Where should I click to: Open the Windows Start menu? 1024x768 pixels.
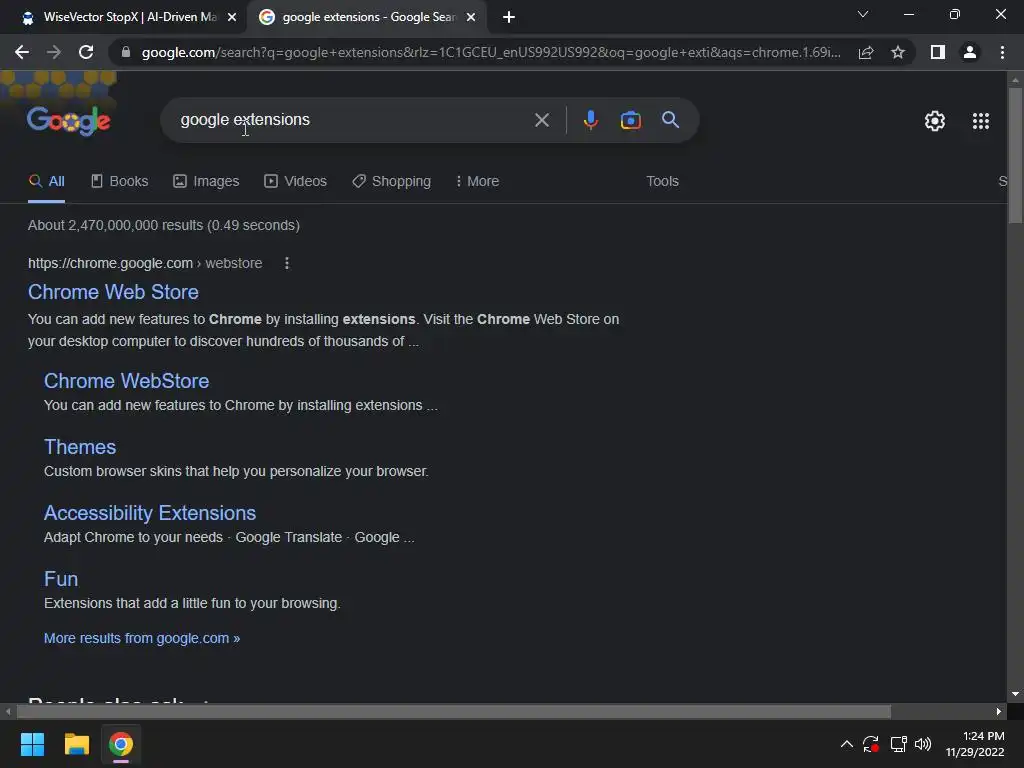pyautogui.click(x=32, y=744)
